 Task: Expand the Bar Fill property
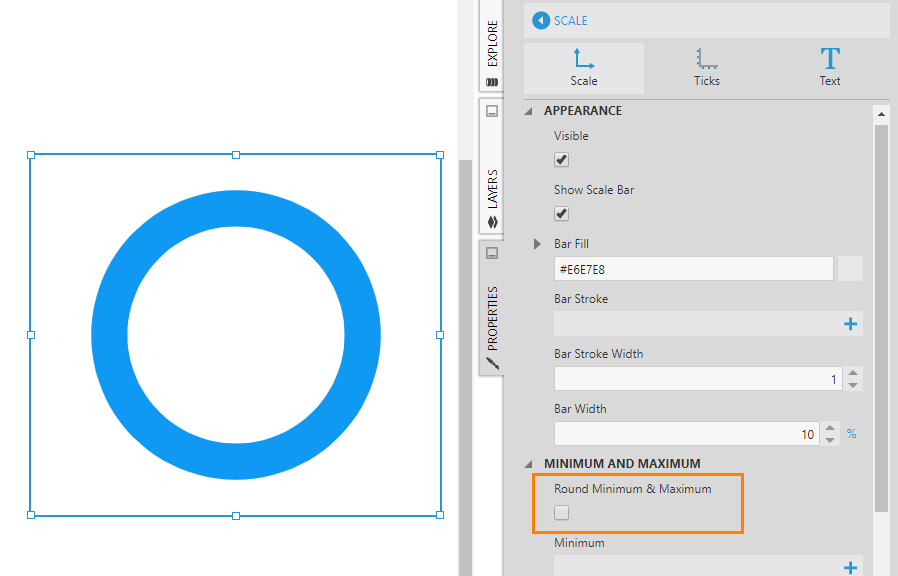538,244
